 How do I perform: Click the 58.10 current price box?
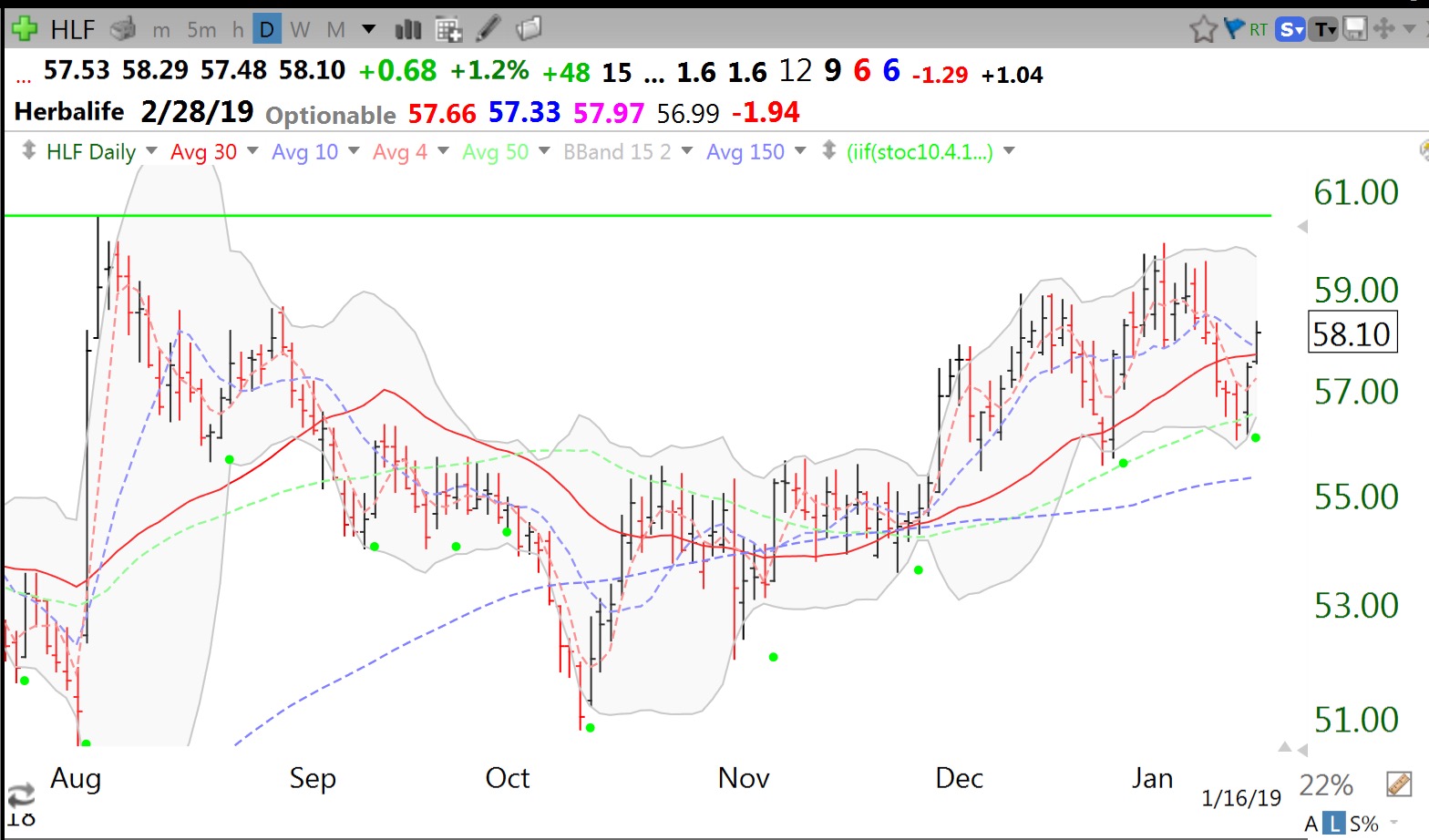coord(1352,333)
